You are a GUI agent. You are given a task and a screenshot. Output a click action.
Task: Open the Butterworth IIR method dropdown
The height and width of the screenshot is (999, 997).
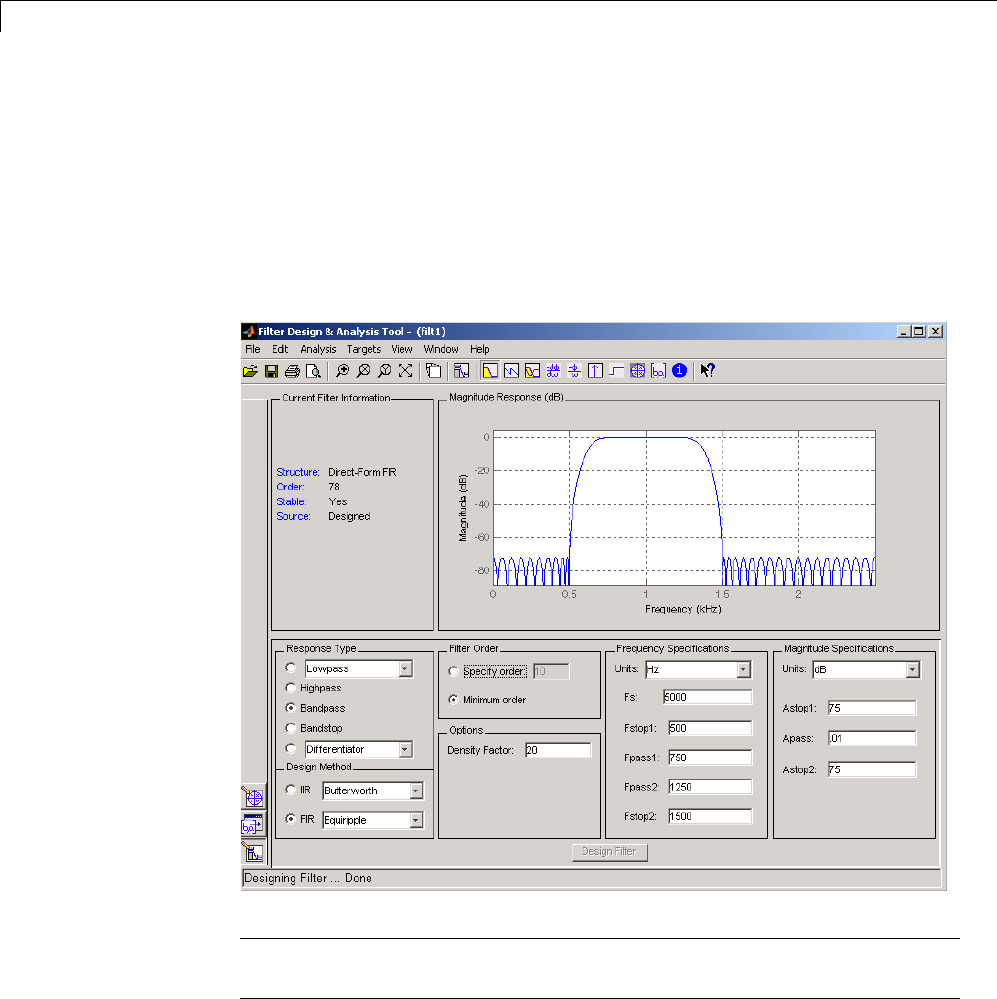coord(416,791)
